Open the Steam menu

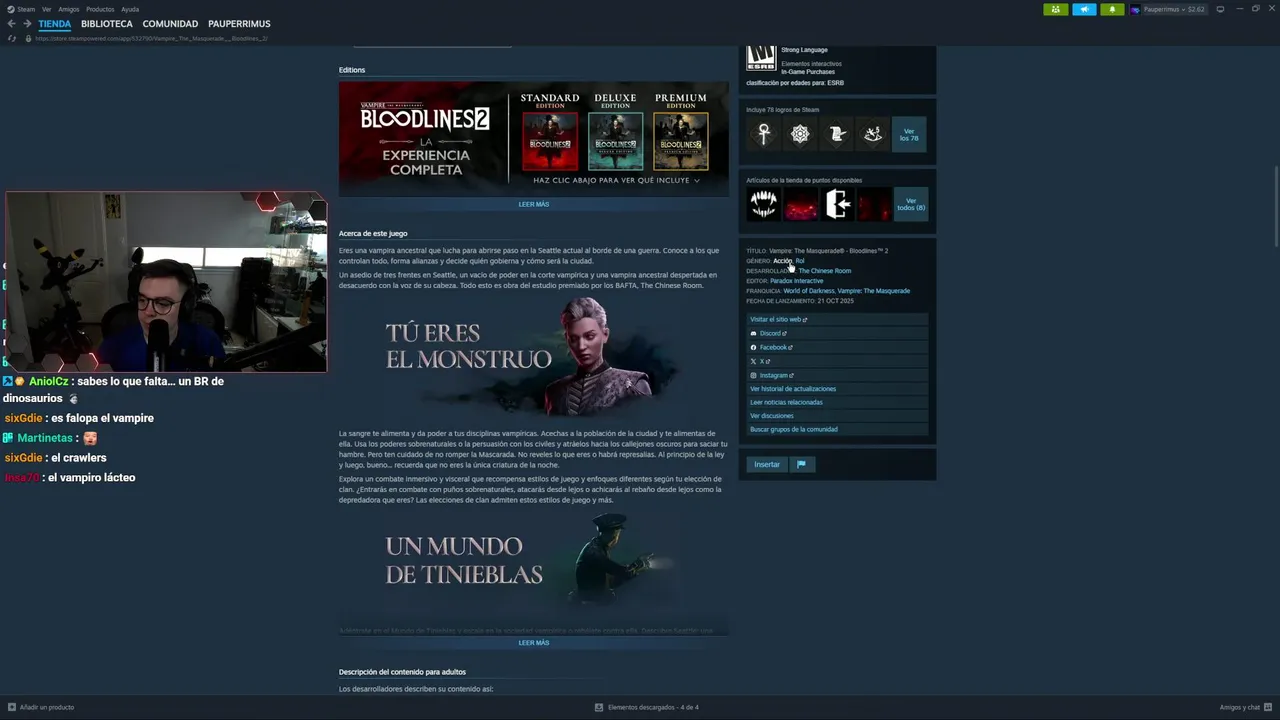(26, 9)
